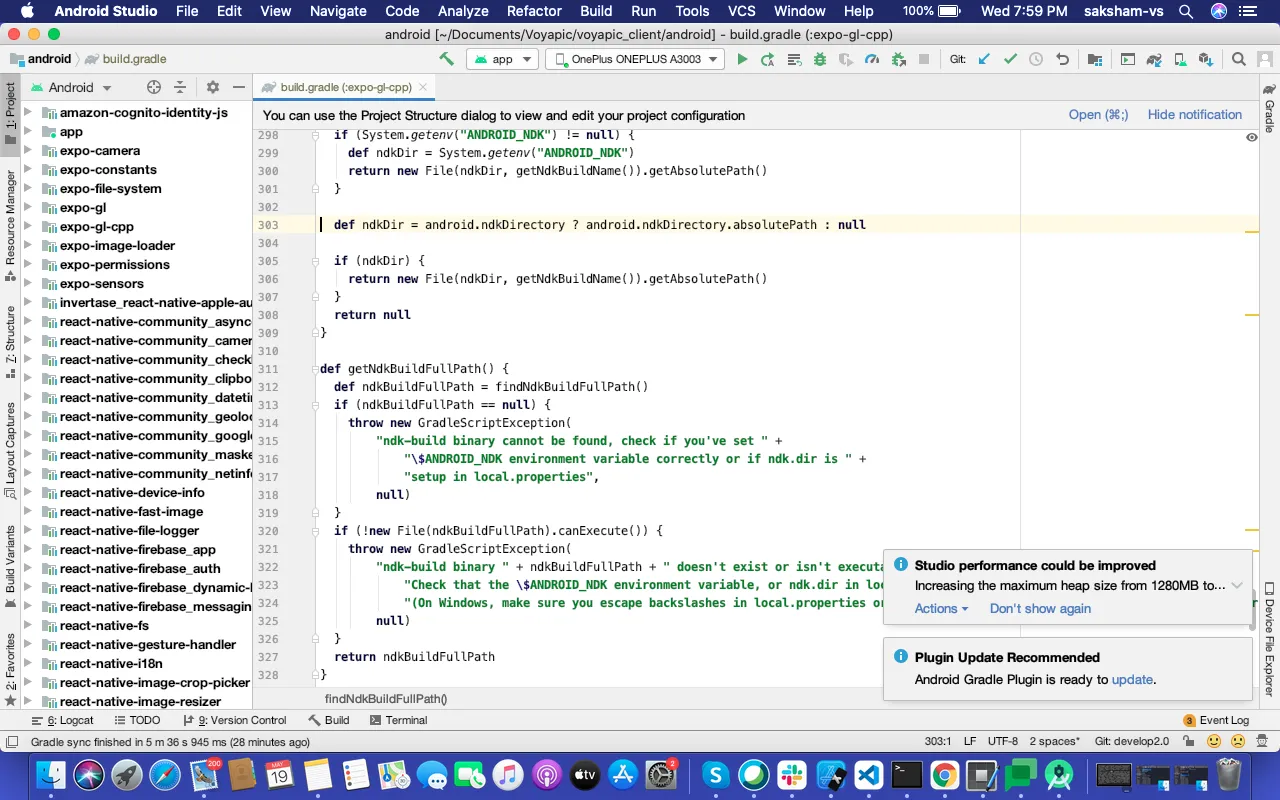
Task: Click the update link in plugin notification
Action: pyautogui.click(x=1132, y=680)
